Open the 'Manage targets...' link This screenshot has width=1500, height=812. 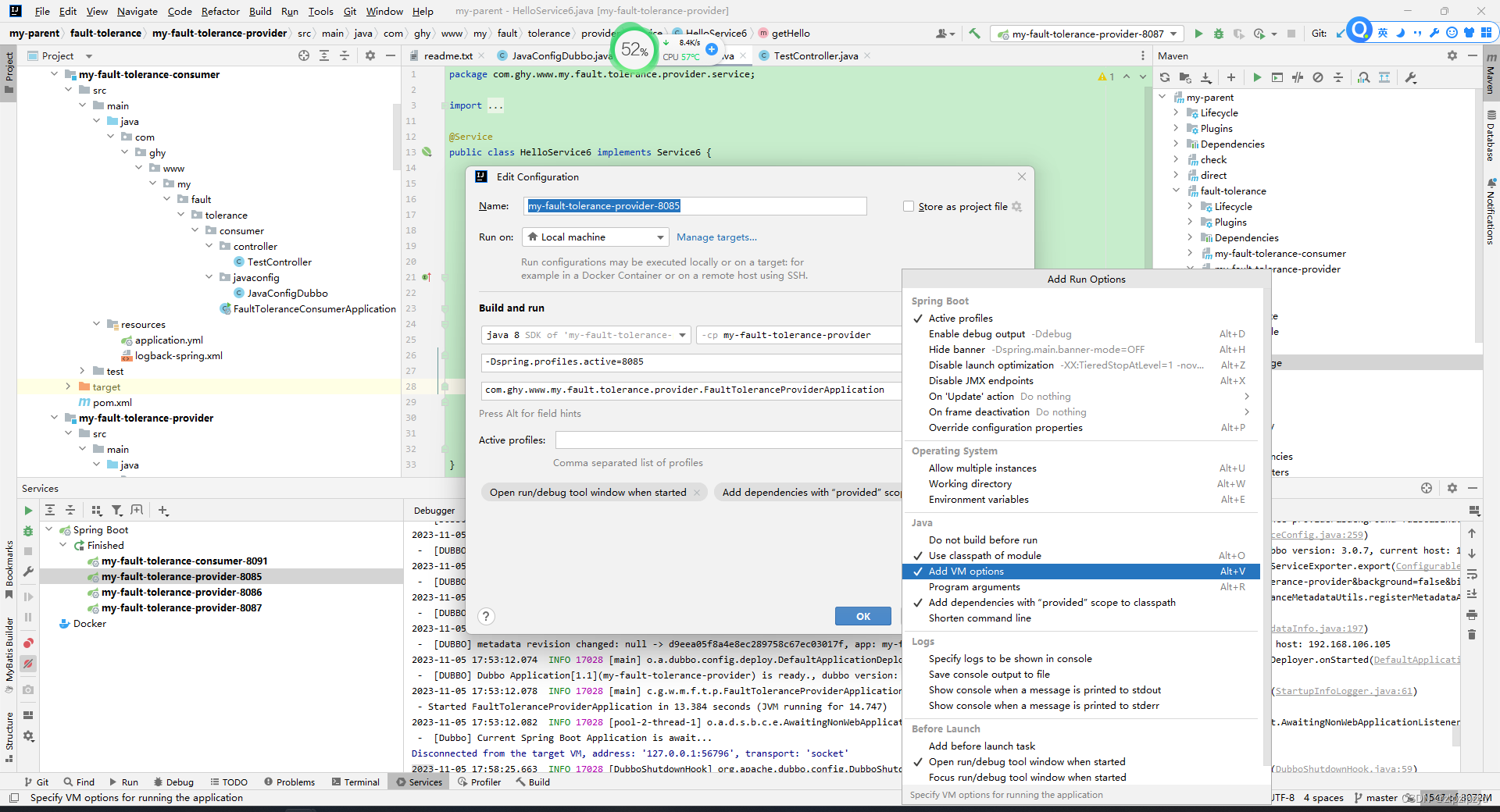[716, 237]
